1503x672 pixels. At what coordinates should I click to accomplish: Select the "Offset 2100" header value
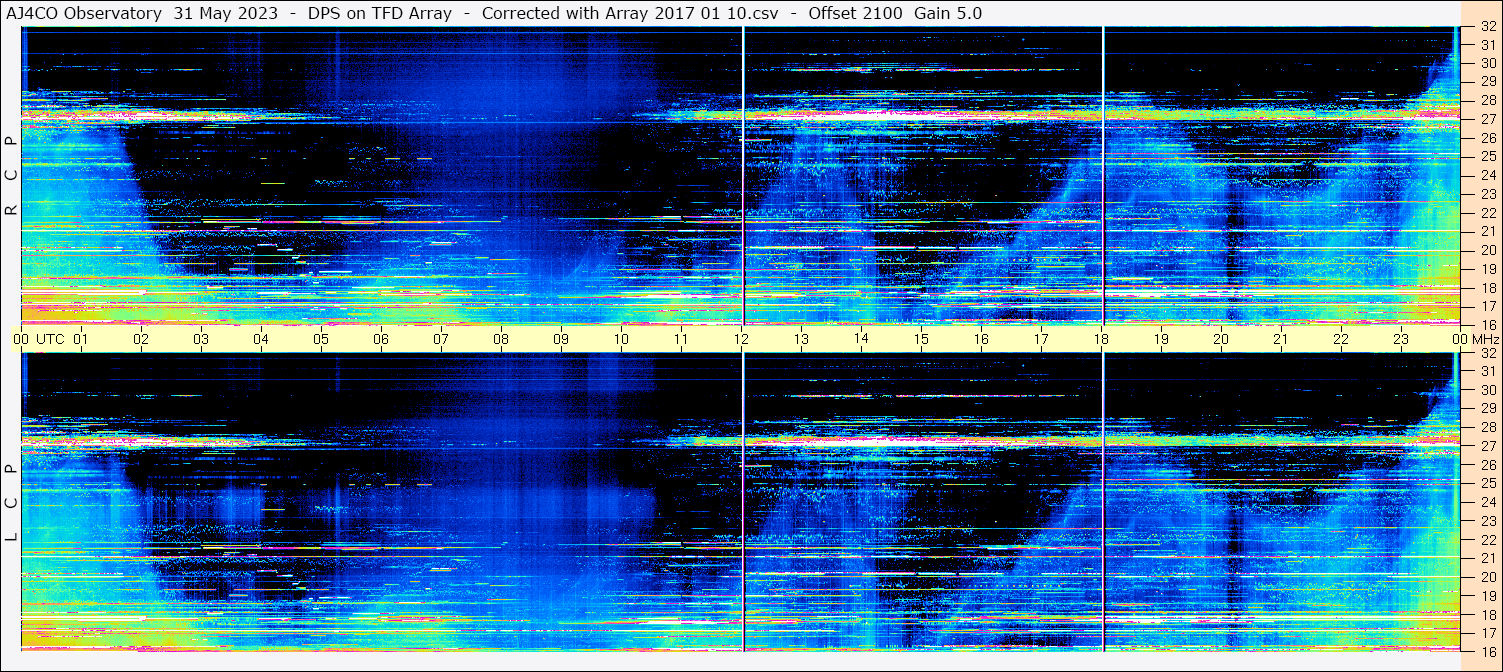(855, 14)
